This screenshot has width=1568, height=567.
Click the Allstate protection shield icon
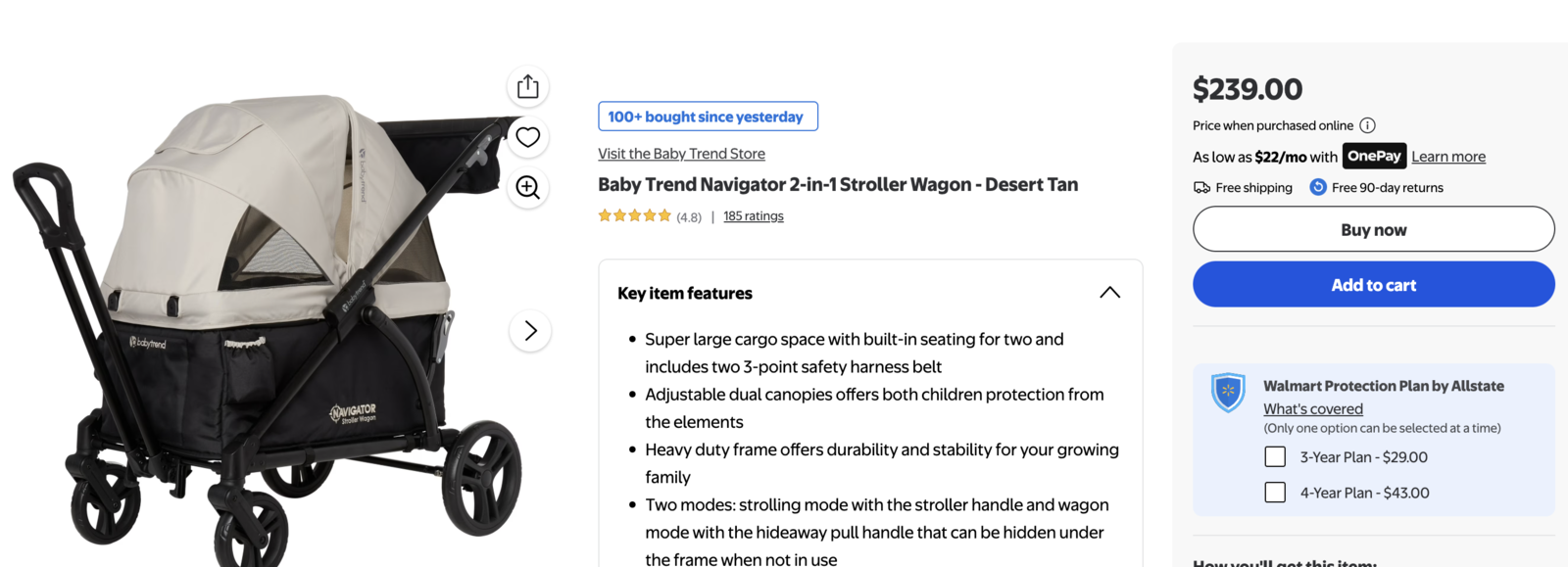click(x=1228, y=392)
